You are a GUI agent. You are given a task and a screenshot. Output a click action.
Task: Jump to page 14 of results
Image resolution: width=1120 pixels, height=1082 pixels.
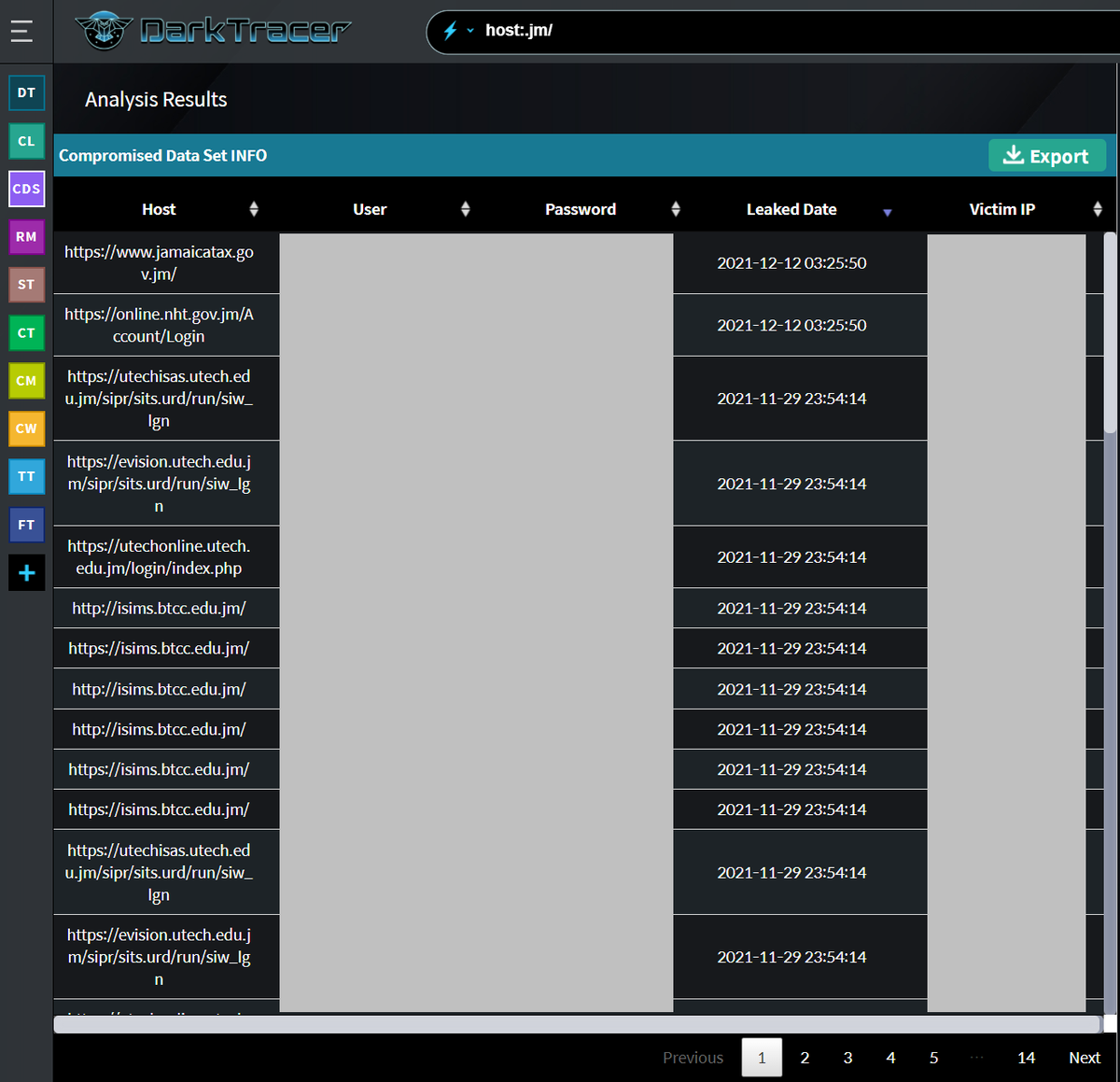(1026, 1058)
